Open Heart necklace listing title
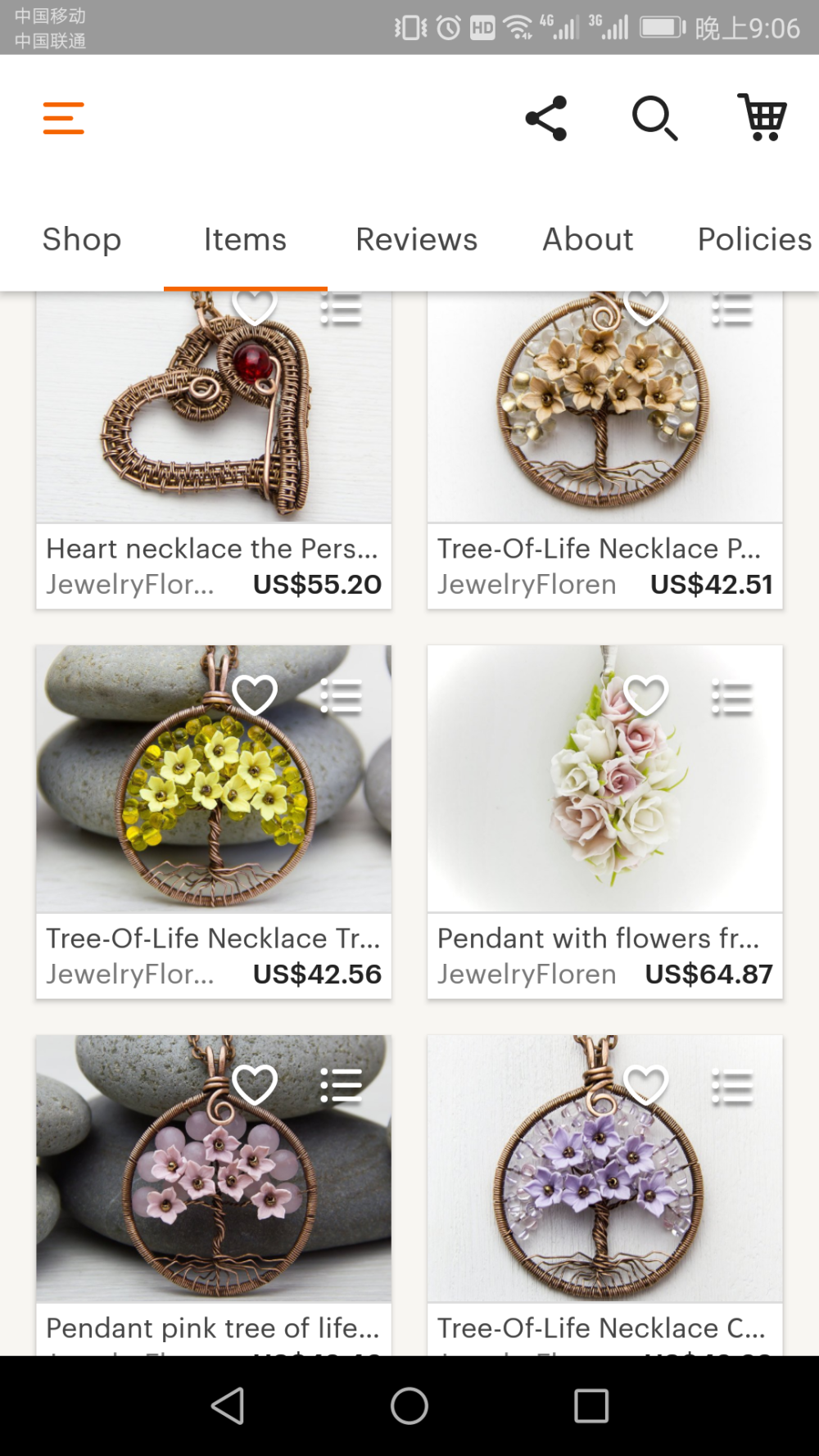 coord(212,548)
